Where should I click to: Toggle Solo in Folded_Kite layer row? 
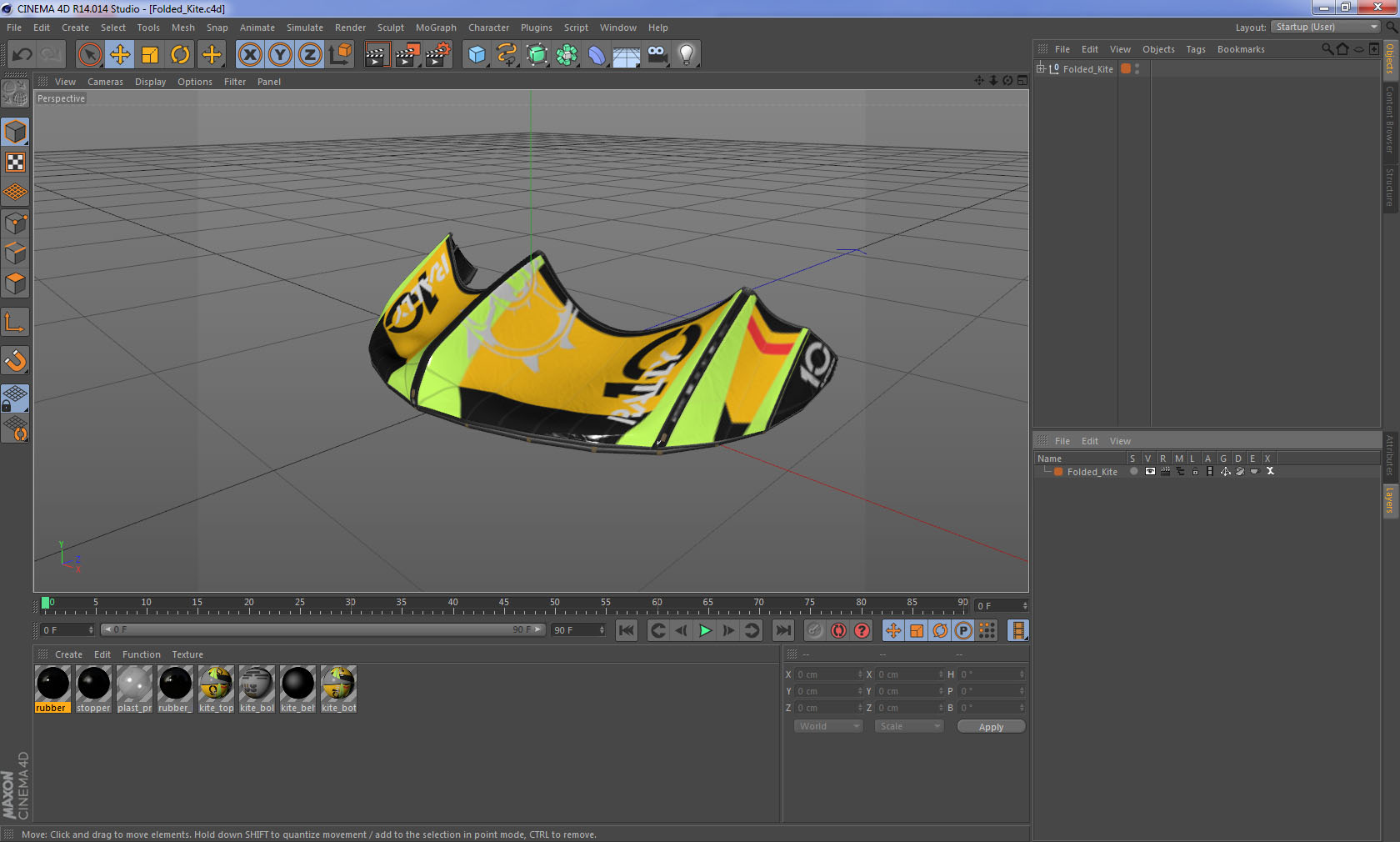pyautogui.click(x=1133, y=471)
